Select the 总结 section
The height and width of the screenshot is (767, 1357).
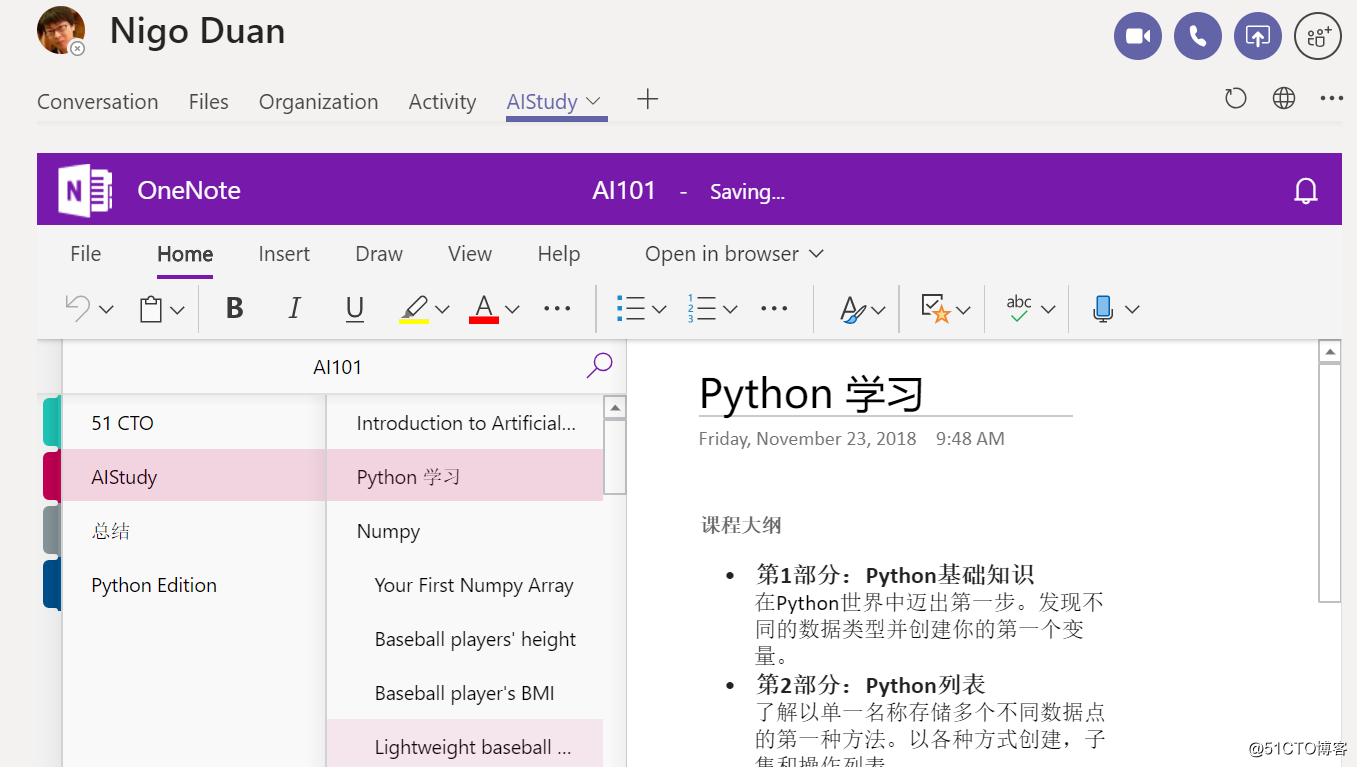point(194,531)
